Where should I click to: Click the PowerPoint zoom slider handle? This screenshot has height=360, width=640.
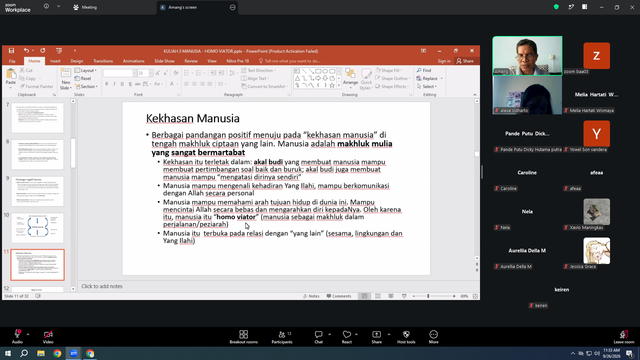428,296
